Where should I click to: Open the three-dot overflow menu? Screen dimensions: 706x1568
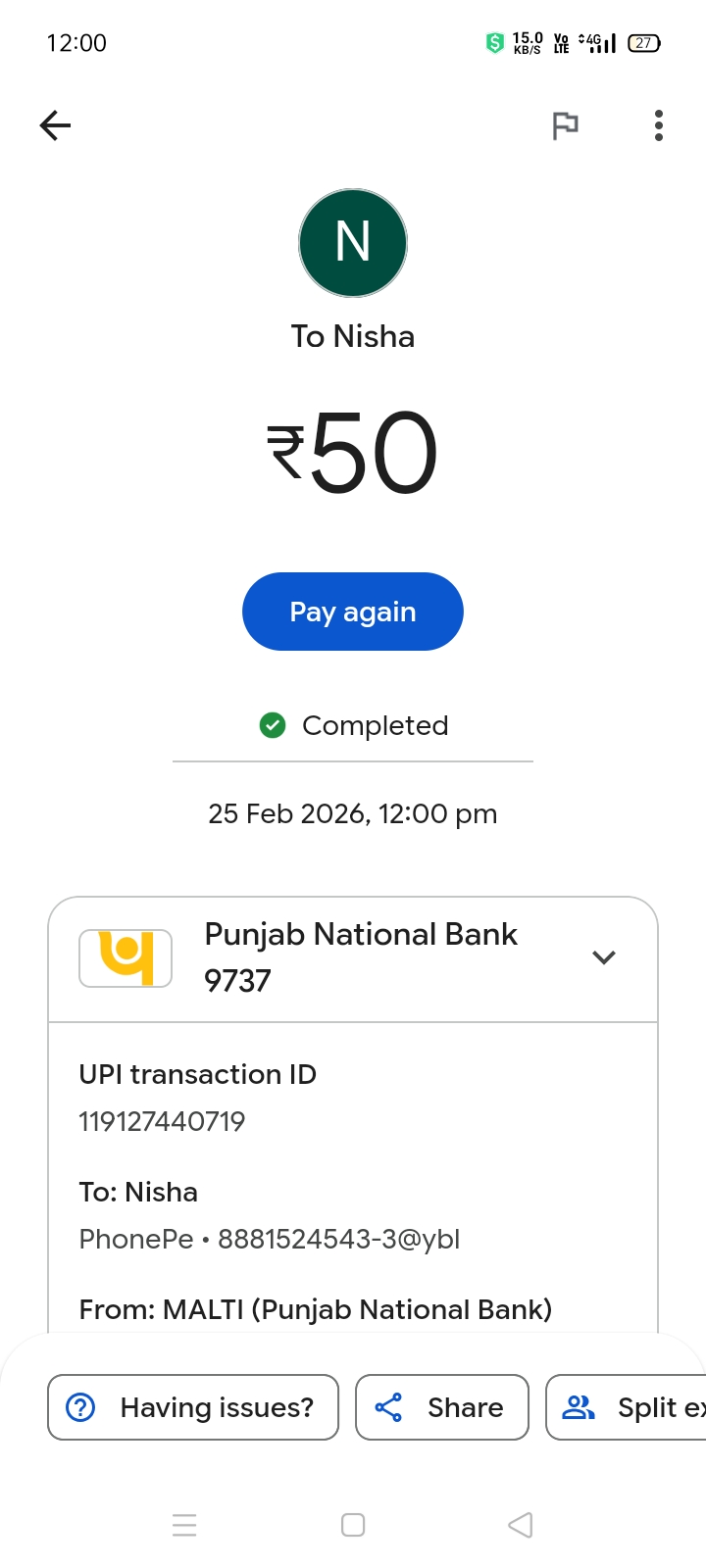coord(659,125)
